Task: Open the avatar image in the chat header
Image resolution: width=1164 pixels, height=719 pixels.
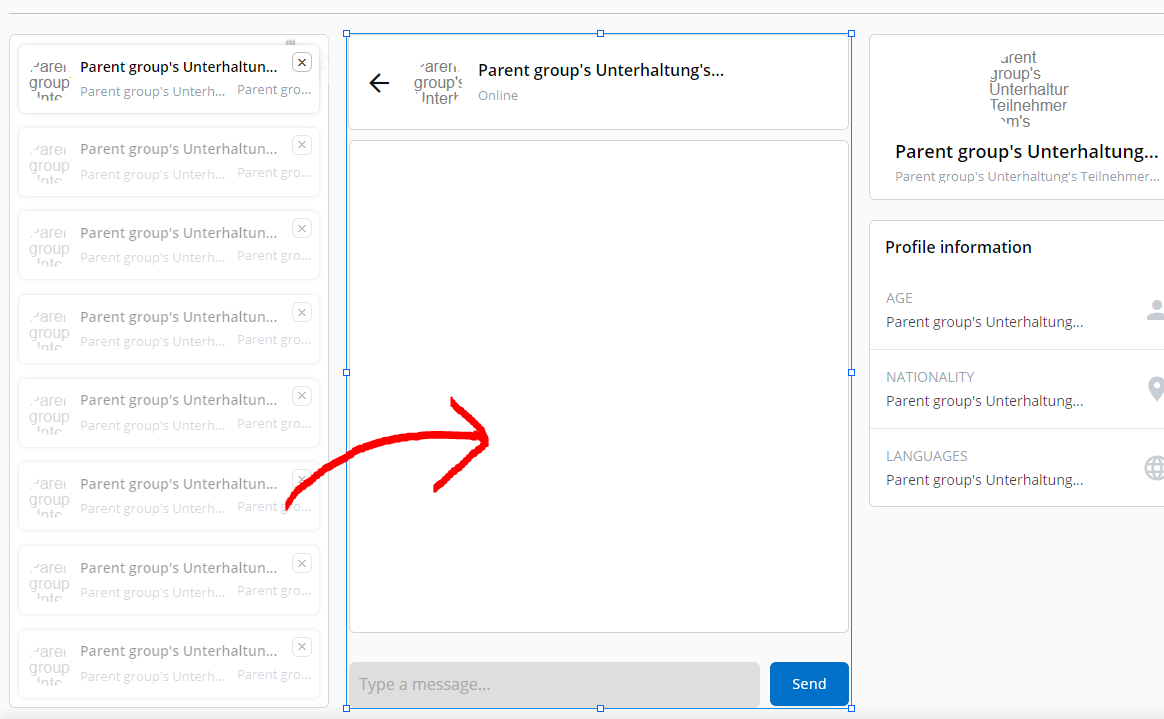Action: pyautogui.click(x=438, y=82)
